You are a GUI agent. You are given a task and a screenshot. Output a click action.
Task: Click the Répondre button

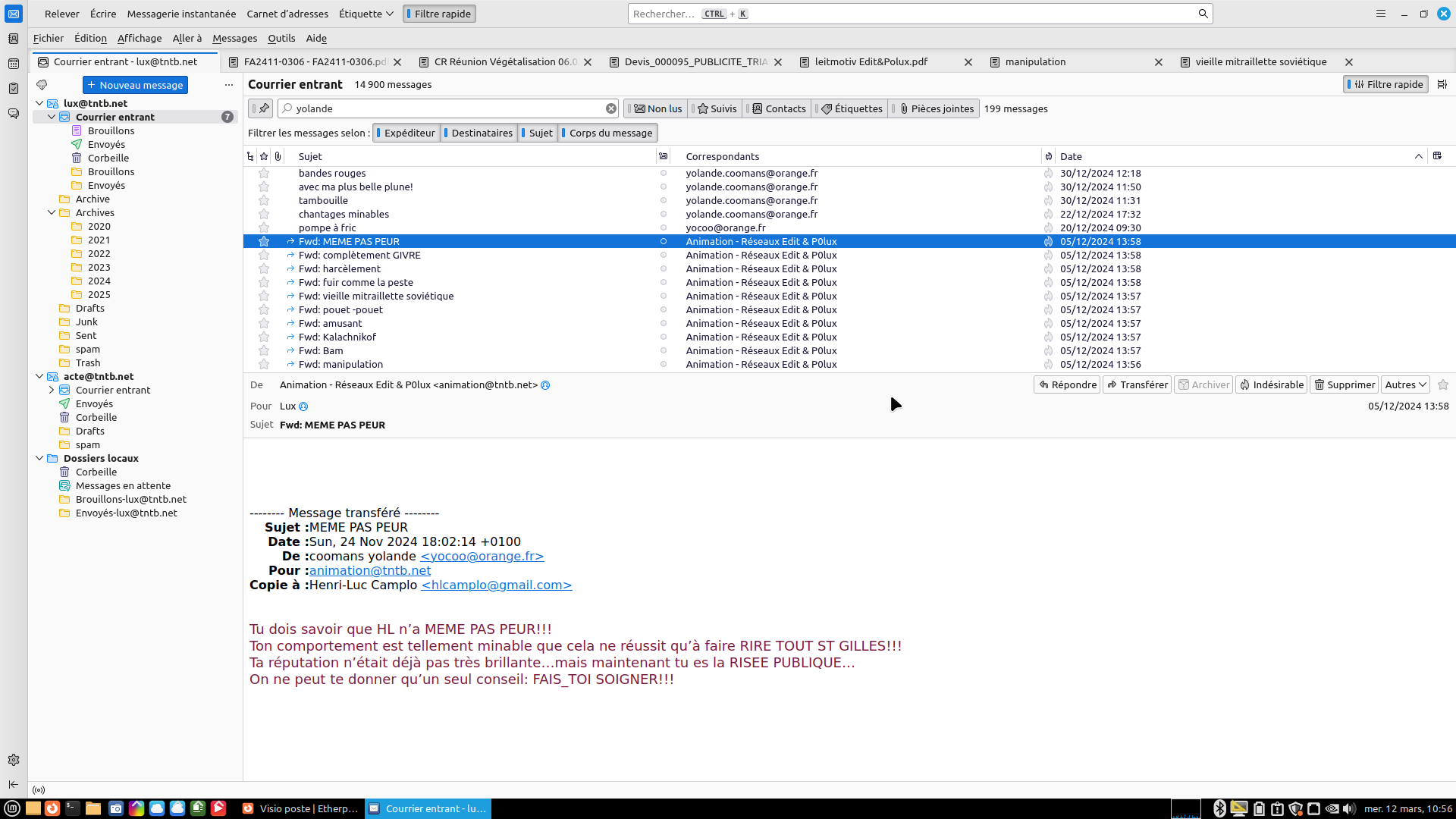click(1067, 384)
